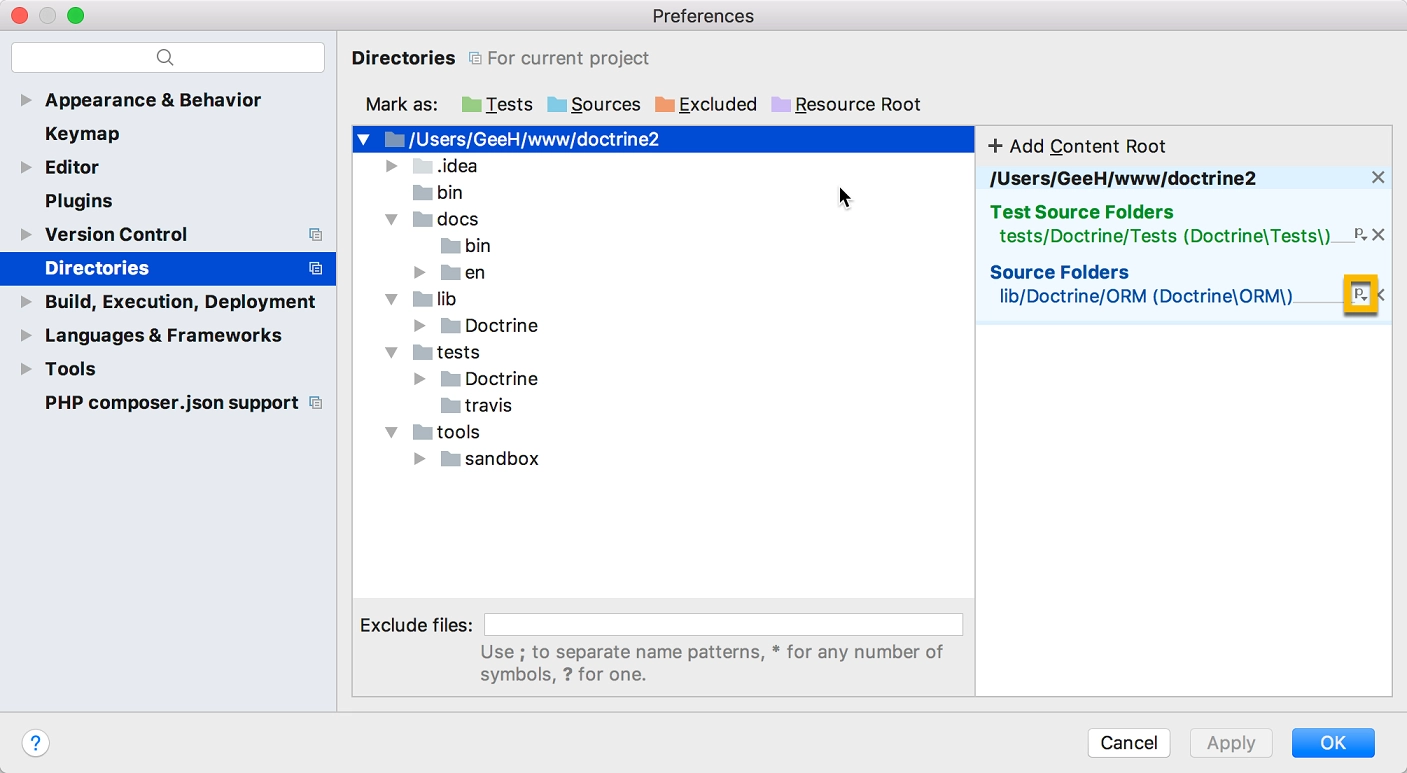Click the project-level icon beside Directories
The image size is (1407, 773).
tap(316, 268)
